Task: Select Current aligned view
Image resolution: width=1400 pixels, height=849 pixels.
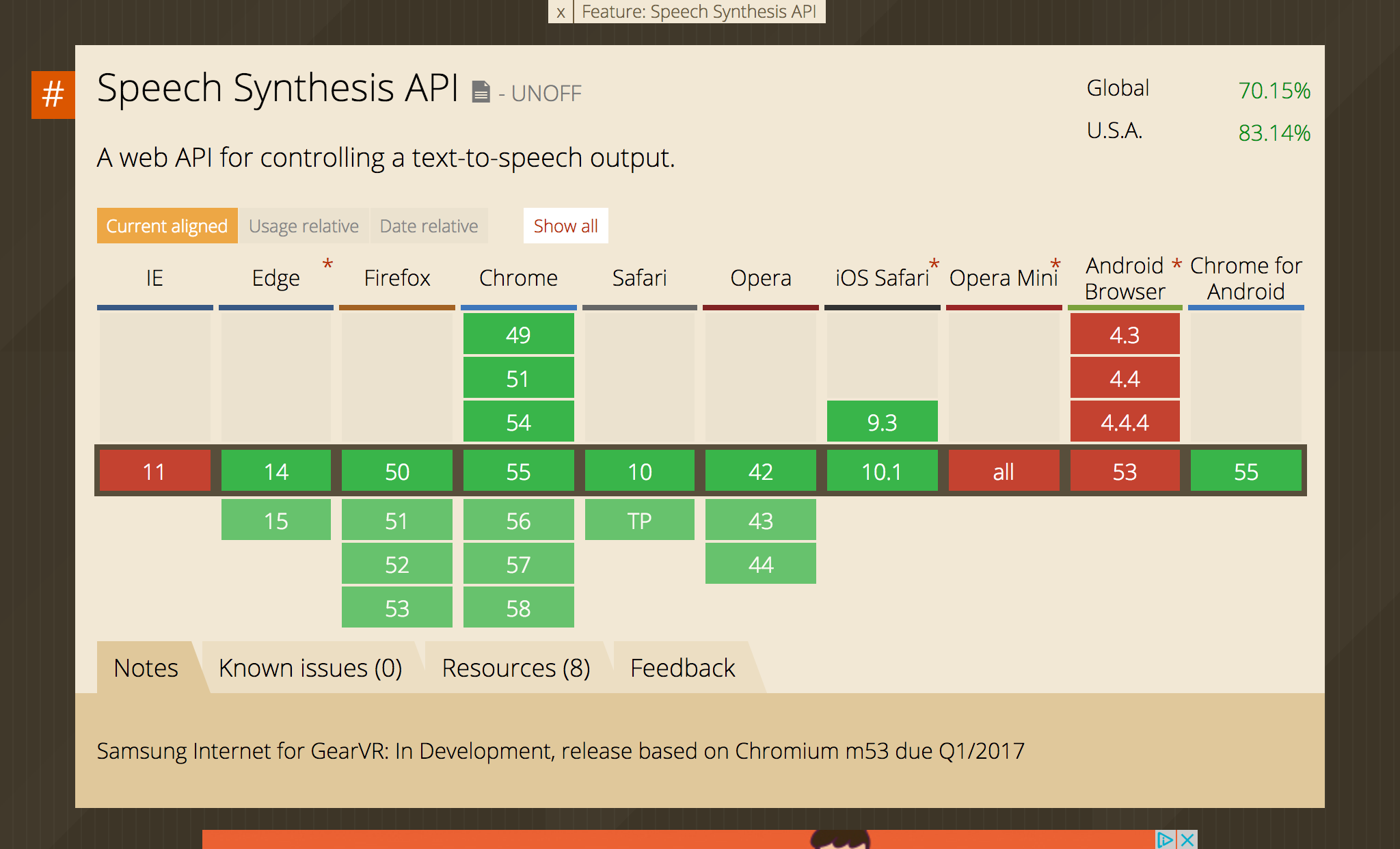Action: (167, 226)
